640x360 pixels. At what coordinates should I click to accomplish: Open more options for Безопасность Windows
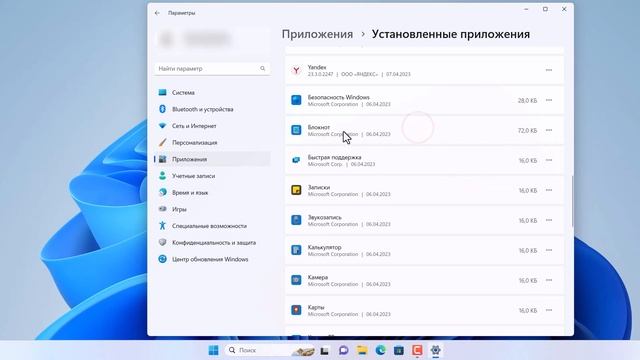click(549, 100)
